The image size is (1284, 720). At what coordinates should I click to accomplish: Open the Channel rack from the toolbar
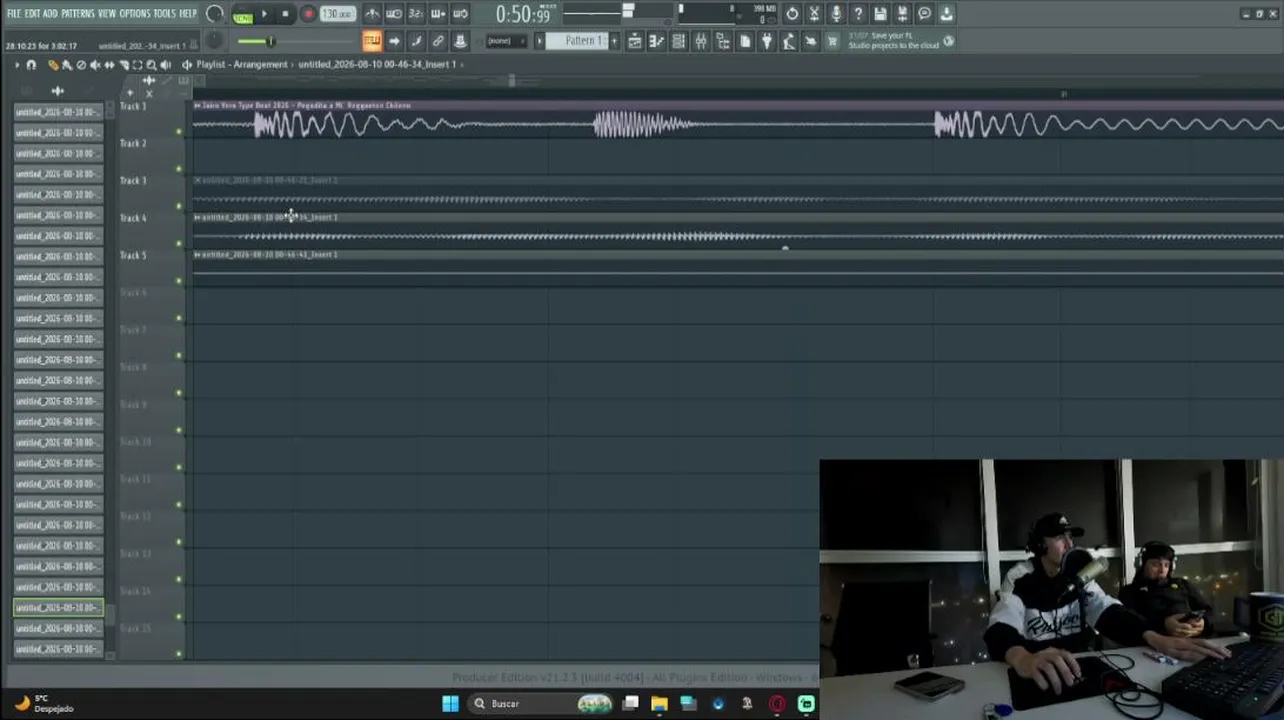pos(678,41)
